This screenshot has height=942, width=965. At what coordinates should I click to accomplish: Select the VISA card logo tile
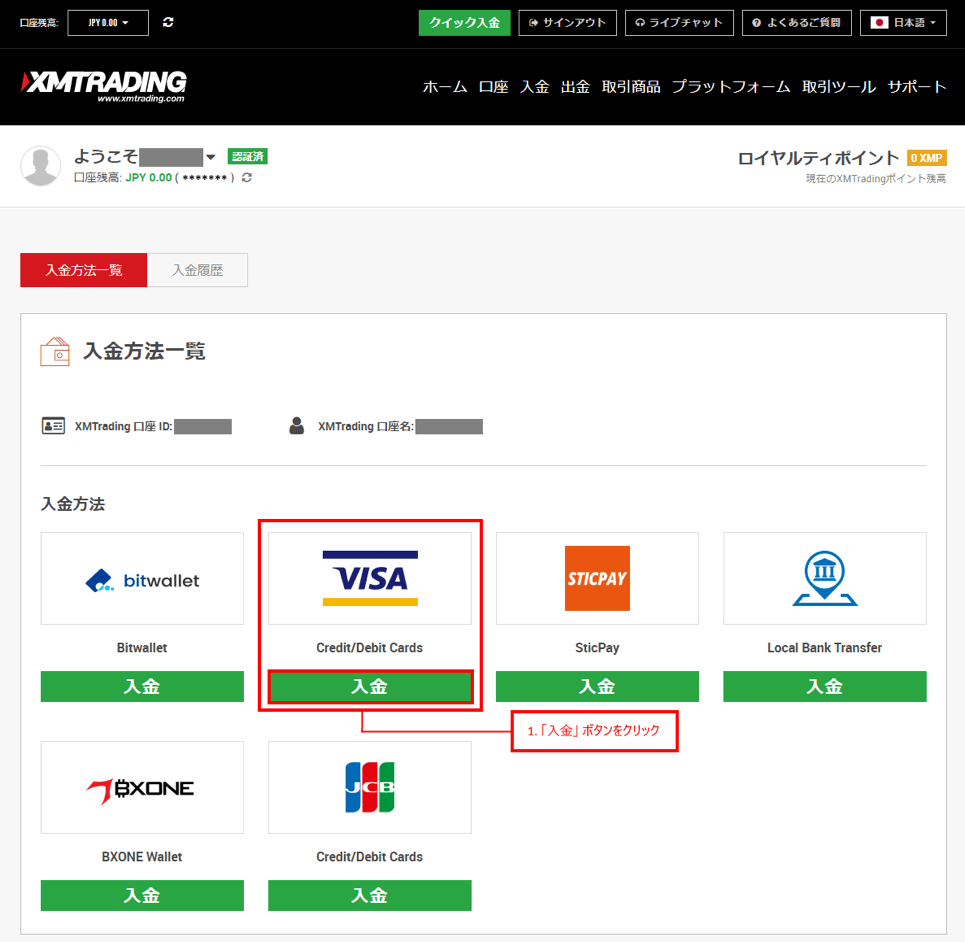[370, 579]
